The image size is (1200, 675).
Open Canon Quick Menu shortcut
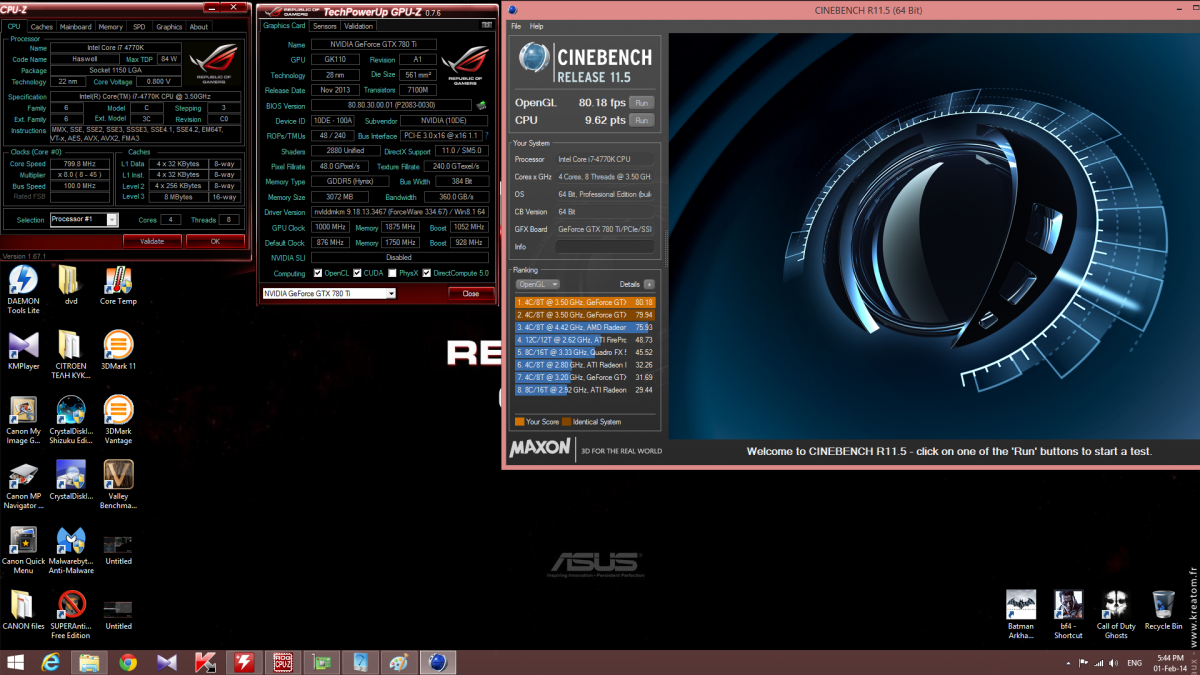(23, 552)
